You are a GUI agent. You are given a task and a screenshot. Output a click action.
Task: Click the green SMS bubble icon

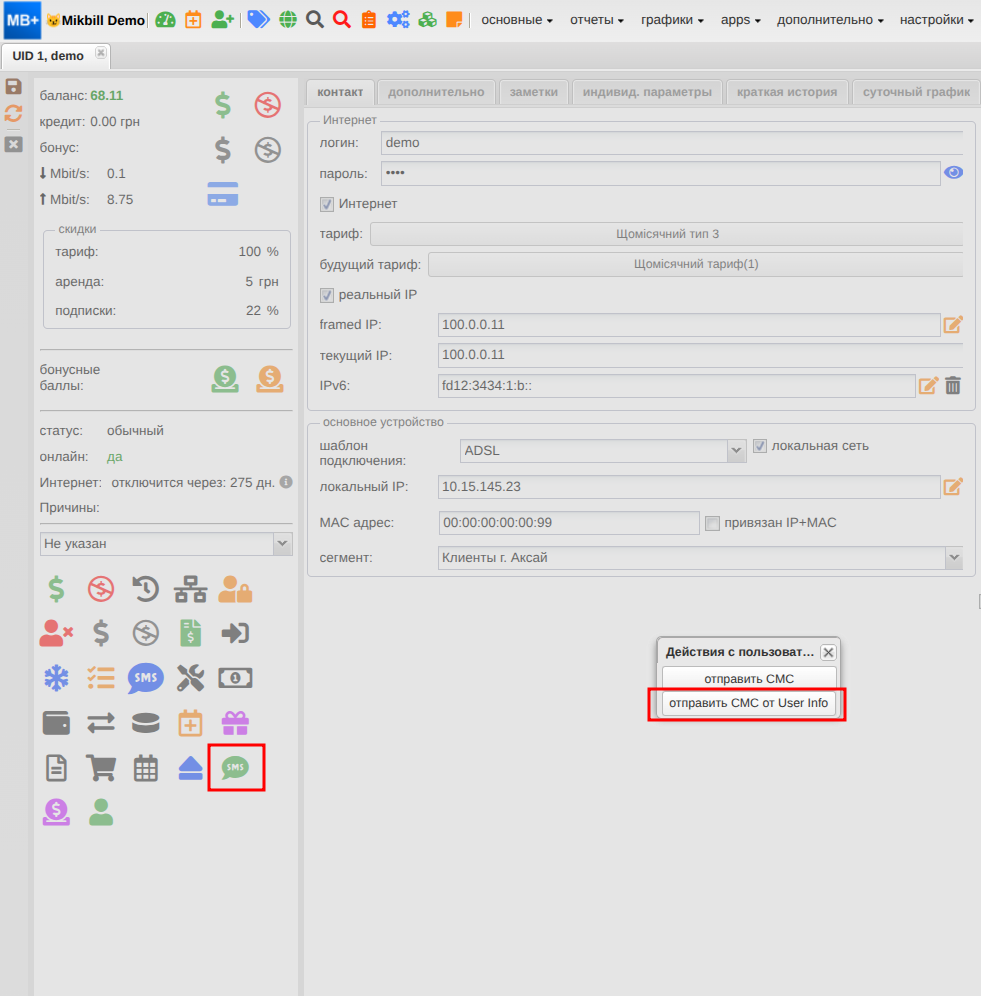point(235,767)
